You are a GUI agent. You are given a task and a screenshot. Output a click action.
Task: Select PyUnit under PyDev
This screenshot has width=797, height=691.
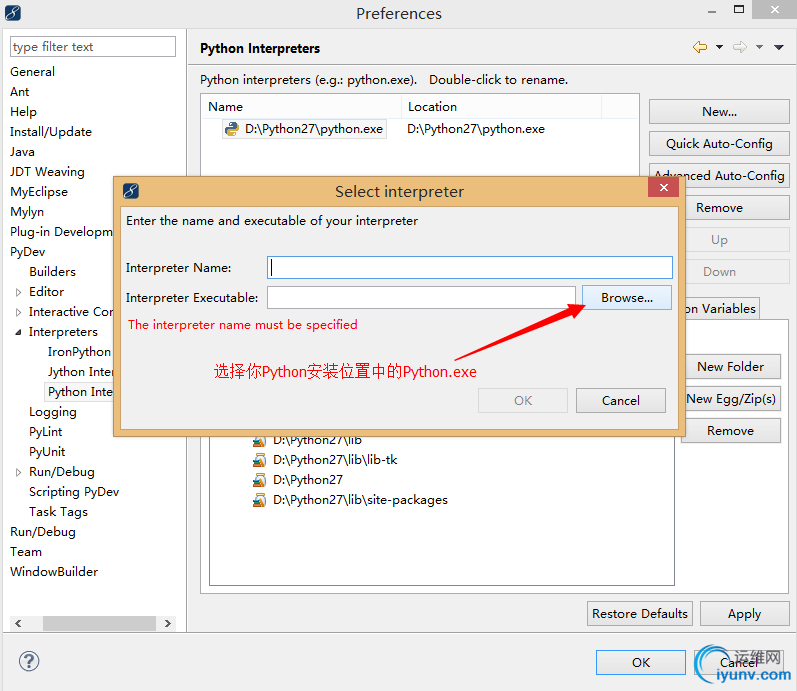coord(47,452)
